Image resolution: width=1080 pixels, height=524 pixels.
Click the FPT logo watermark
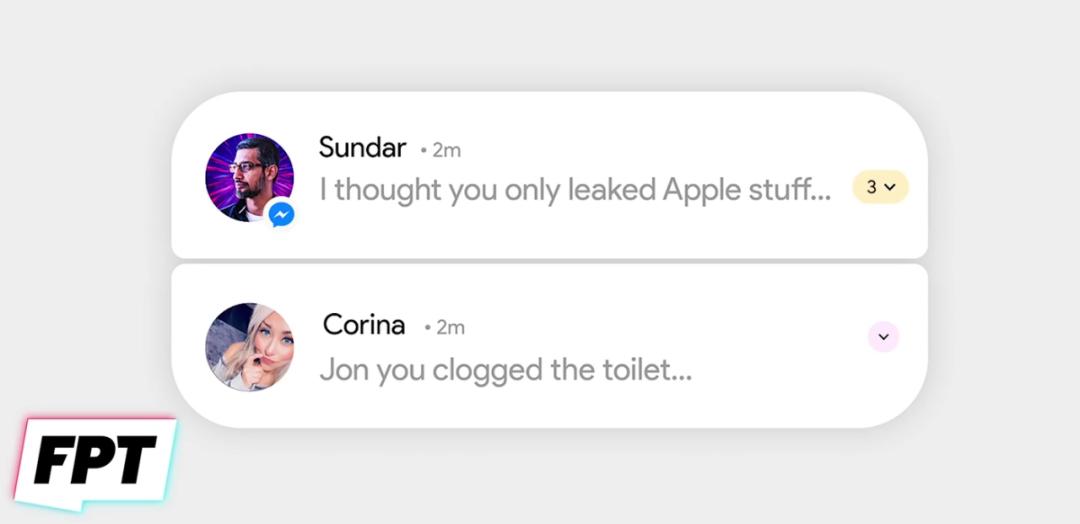95,461
